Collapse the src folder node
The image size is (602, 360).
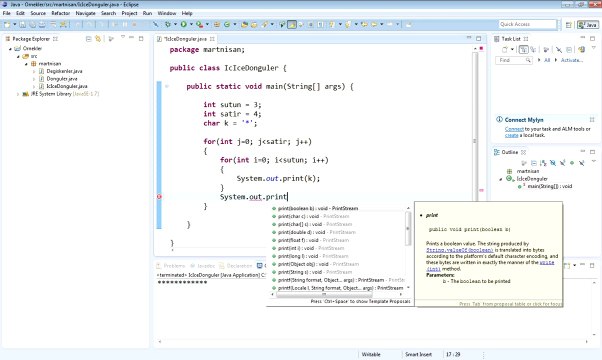[18, 56]
